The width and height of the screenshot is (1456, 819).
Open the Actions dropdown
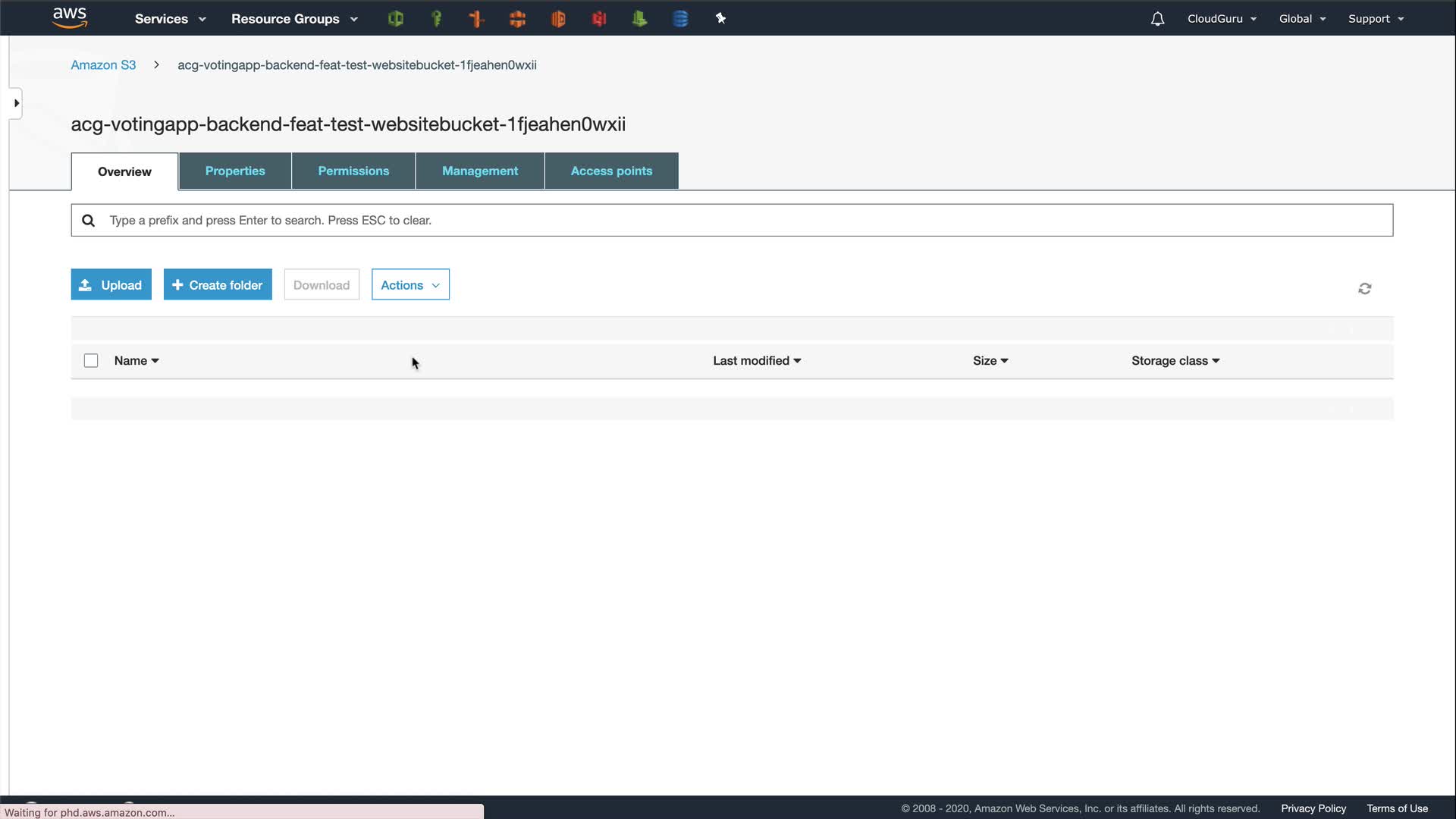click(409, 285)
